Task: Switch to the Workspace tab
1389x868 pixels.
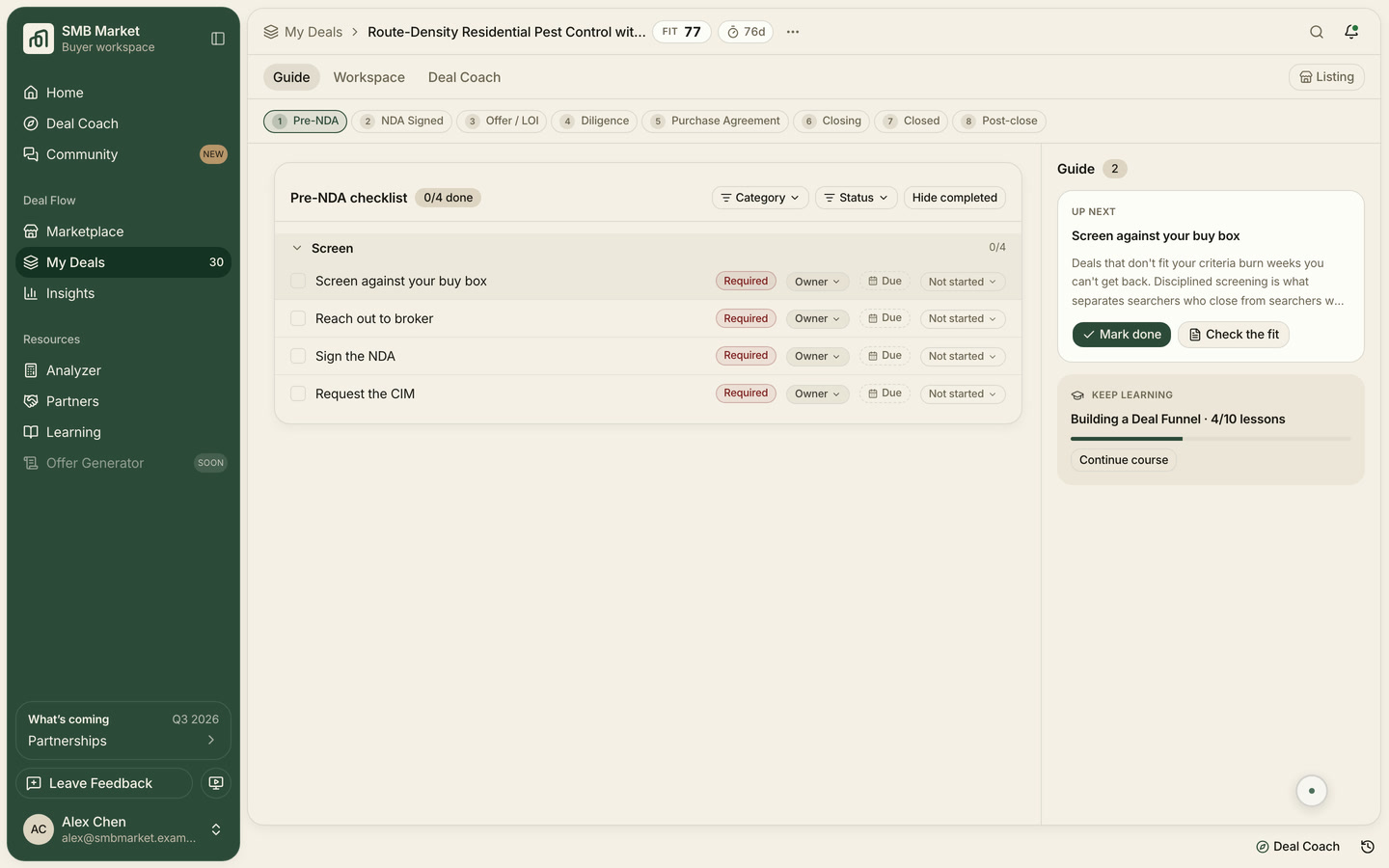Action: coord(369,77)
